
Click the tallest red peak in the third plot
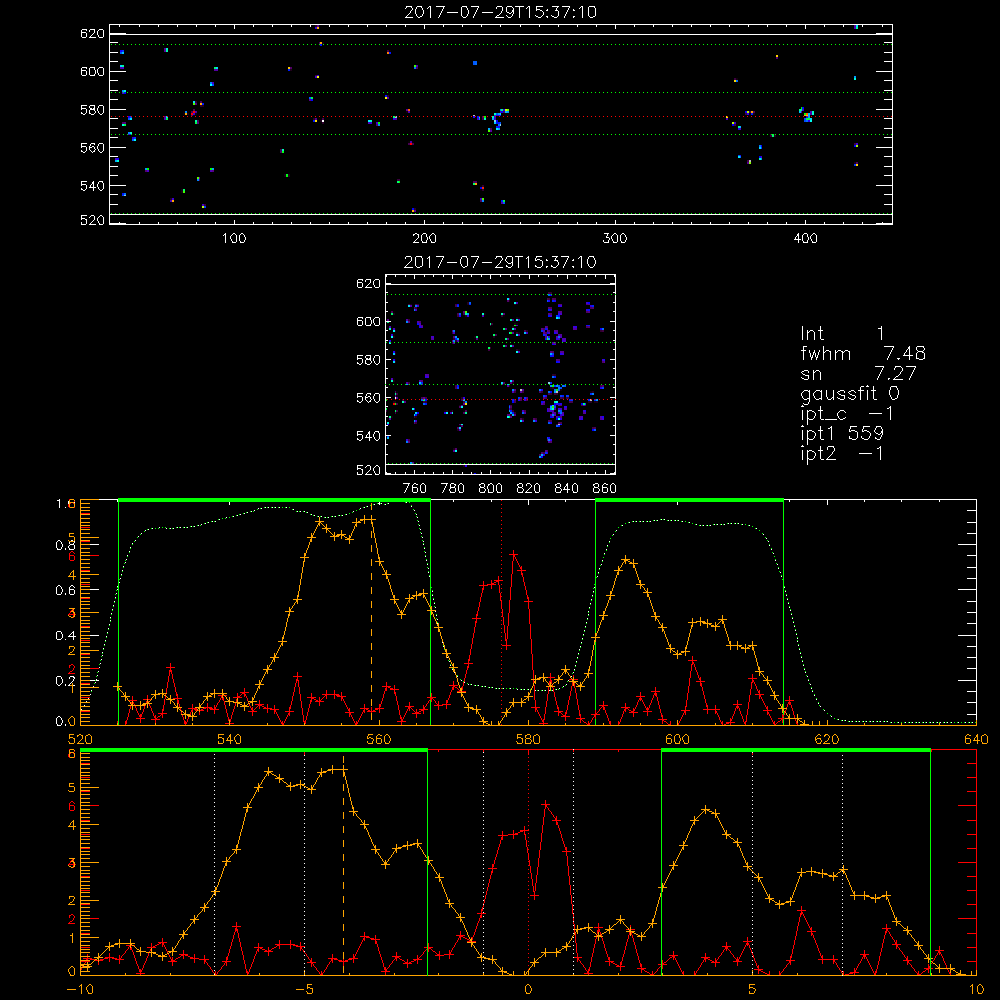coord(514,555)
